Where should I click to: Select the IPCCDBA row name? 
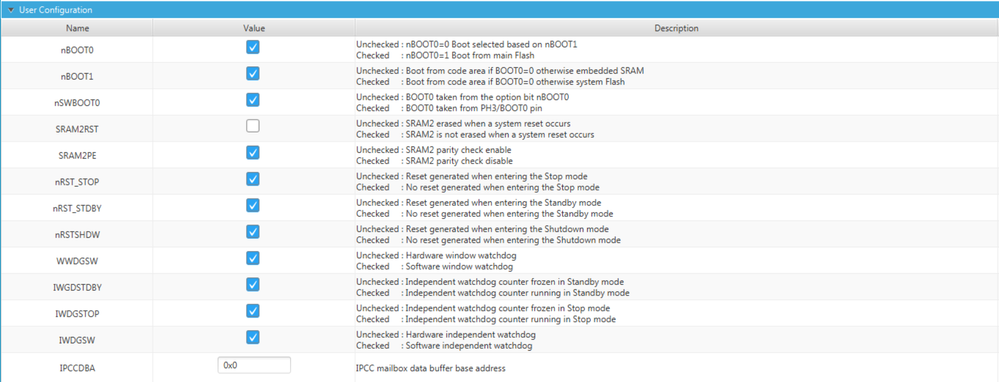77,367
